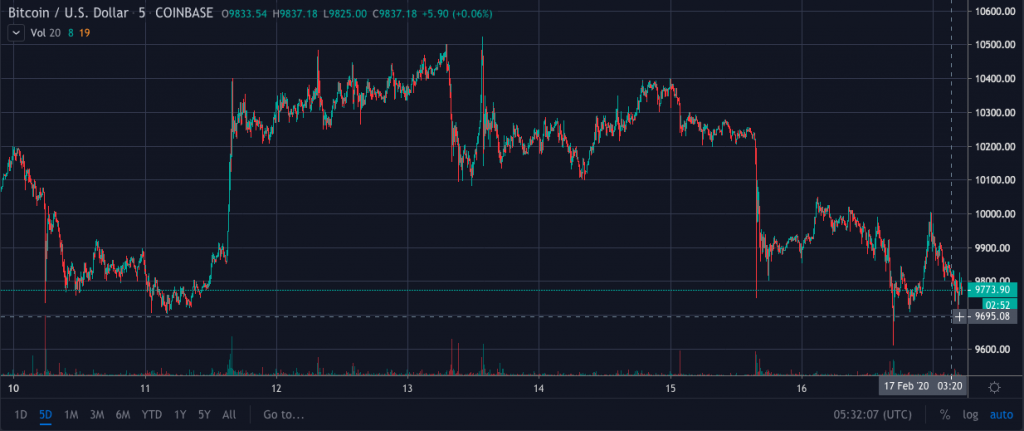Click the current price label 9773.90
Image resolution: width=1024 pixels, height=431 pixels.
(x=992, y=289)
